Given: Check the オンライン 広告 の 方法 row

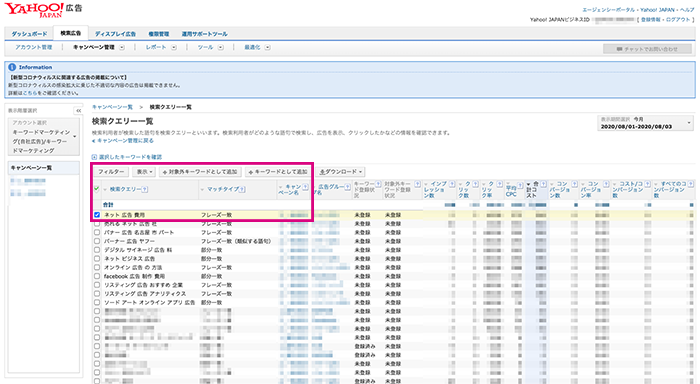Looking at the screenshot, I should (97, 267).
